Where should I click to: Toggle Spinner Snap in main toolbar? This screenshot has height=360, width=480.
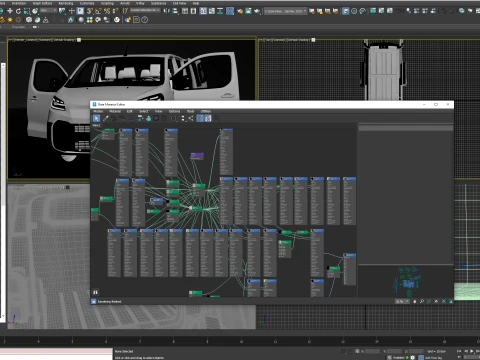coord(115,11)
